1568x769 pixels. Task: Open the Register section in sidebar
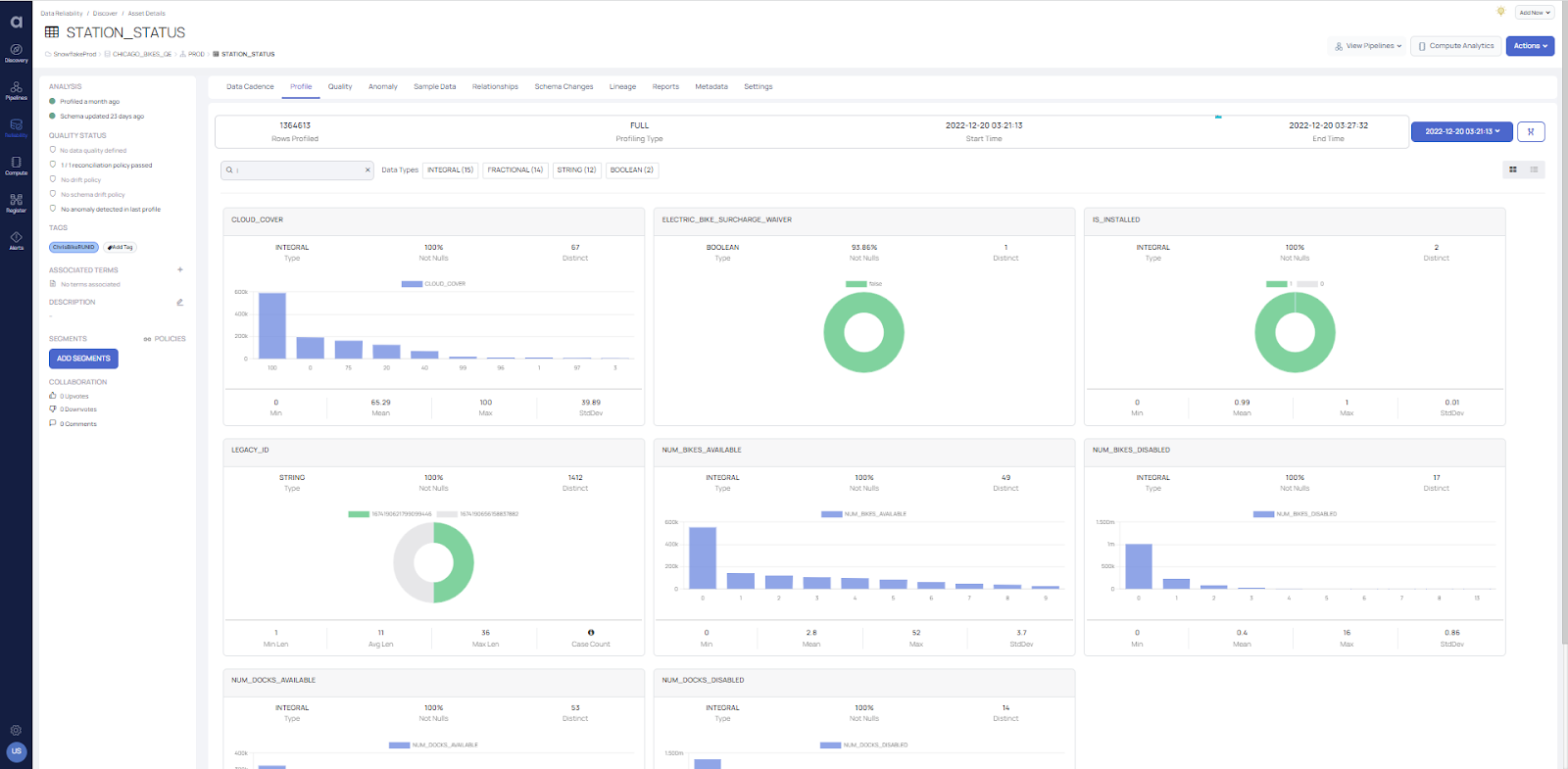pyautogui.click(x=16, y=203)
